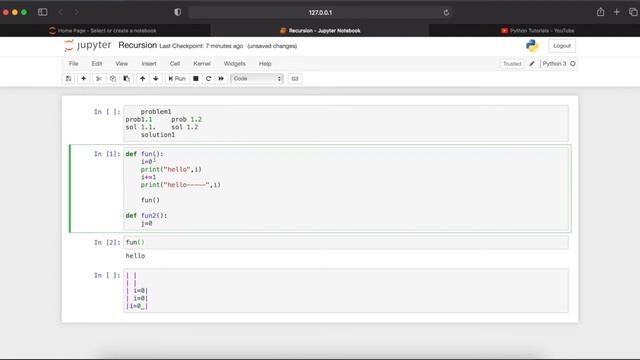The image size is (640, 360).
Task: Click the Trusted notebook button
Action: coord(512,64)
